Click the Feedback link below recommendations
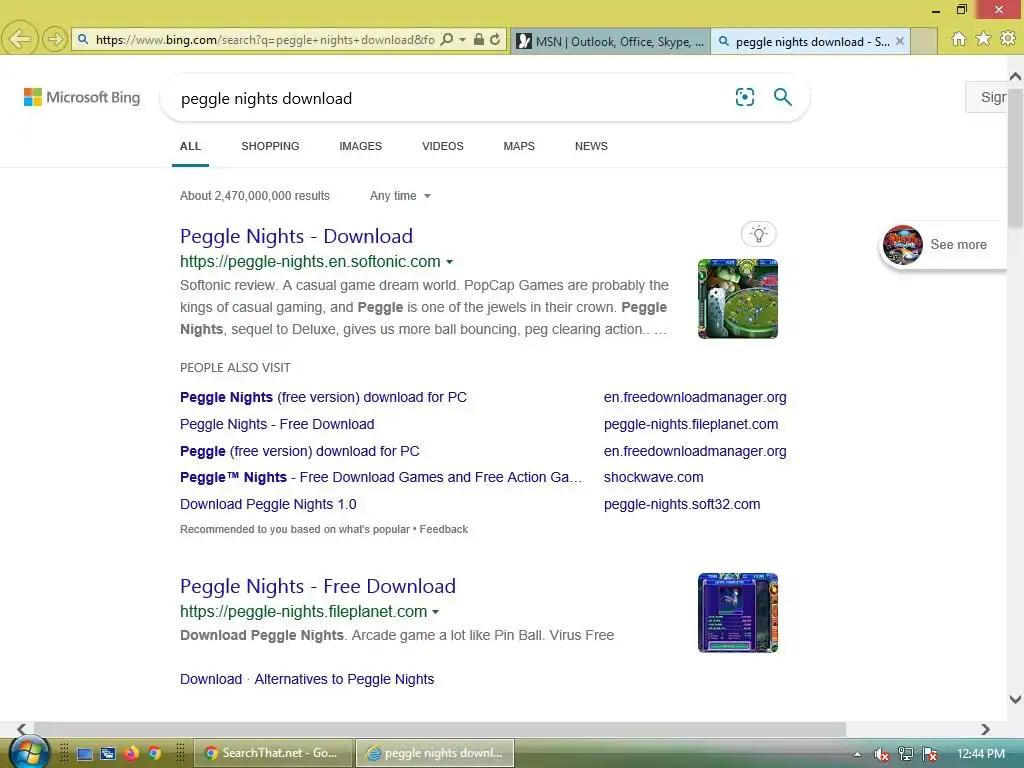This screenshot has height=768, width=1024. [443, 530]
